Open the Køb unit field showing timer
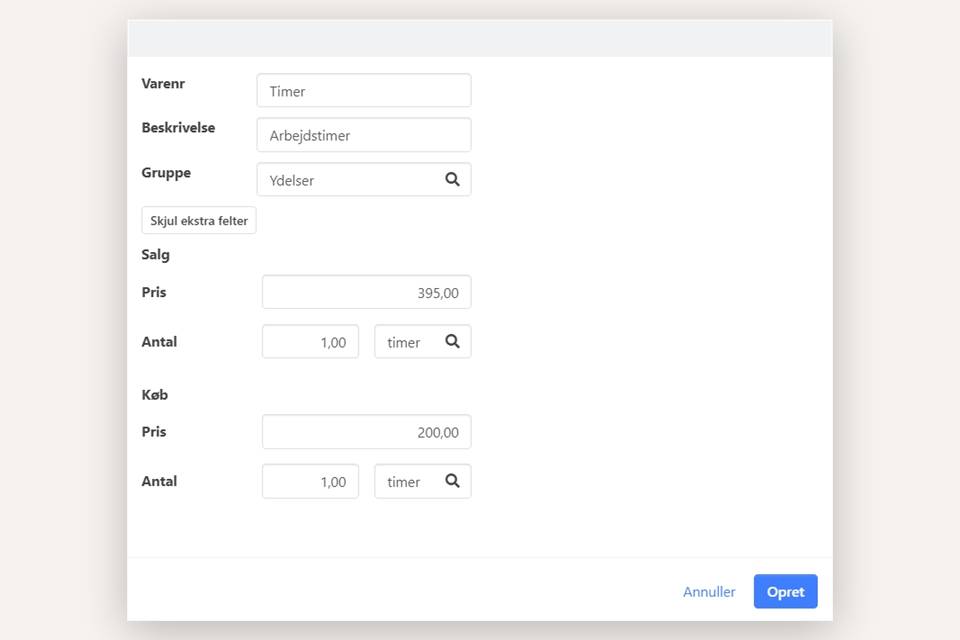960x640 pixels. pyautogui.click(x=406, y=481)
